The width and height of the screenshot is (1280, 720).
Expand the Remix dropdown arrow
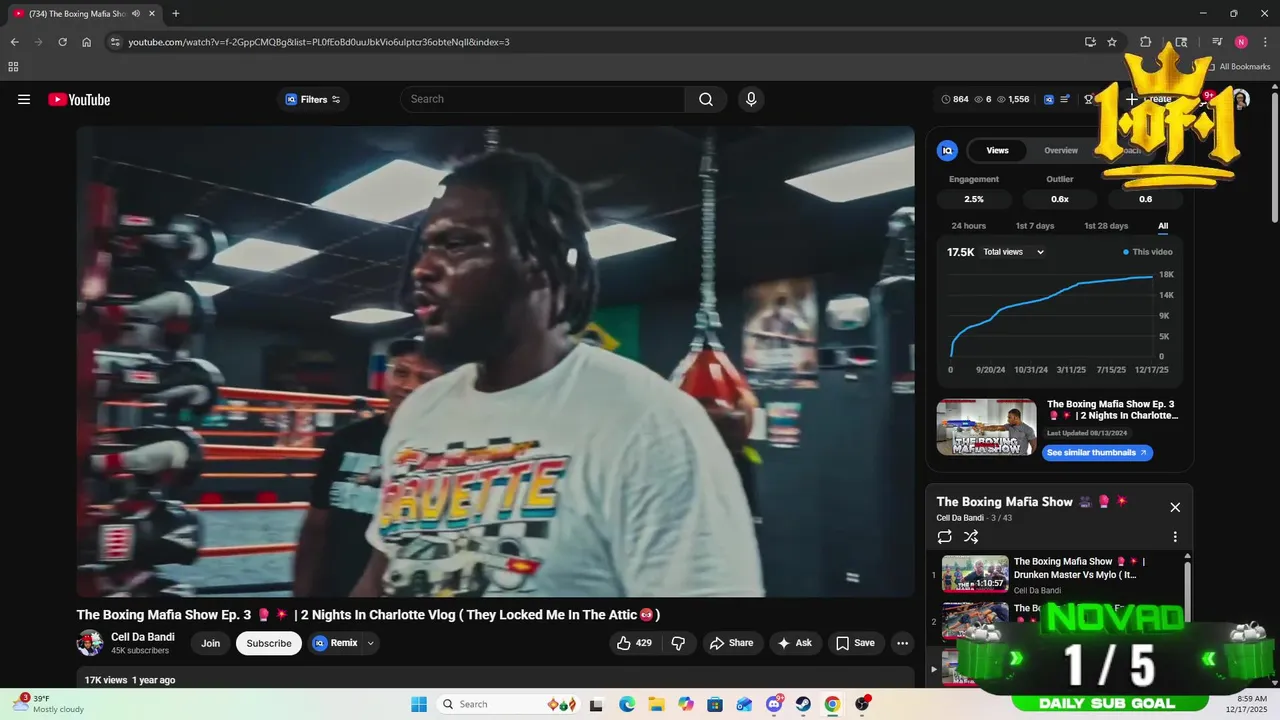pyautogui.click(x=371, y=643)
